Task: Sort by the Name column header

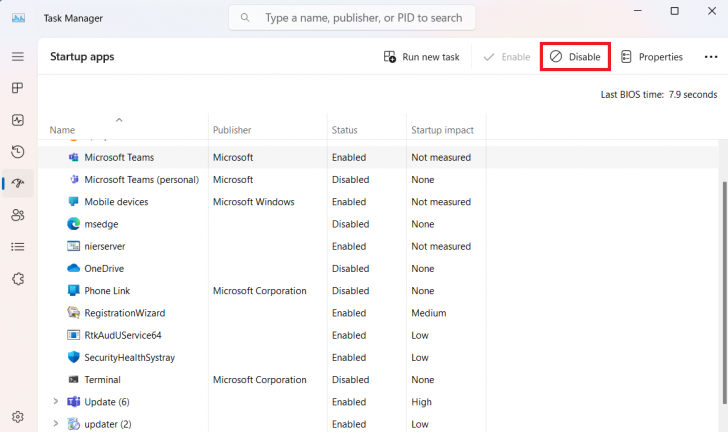Action: pyautogui.click(x=62, y=130)
